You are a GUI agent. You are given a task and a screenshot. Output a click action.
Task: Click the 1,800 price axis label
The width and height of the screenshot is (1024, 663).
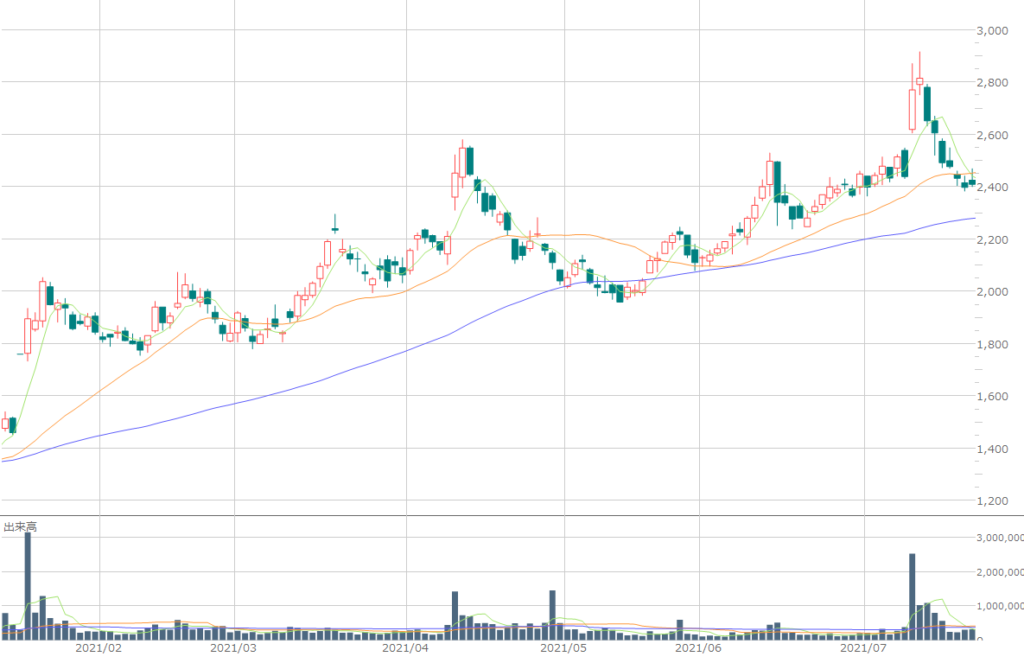(993, 344)
